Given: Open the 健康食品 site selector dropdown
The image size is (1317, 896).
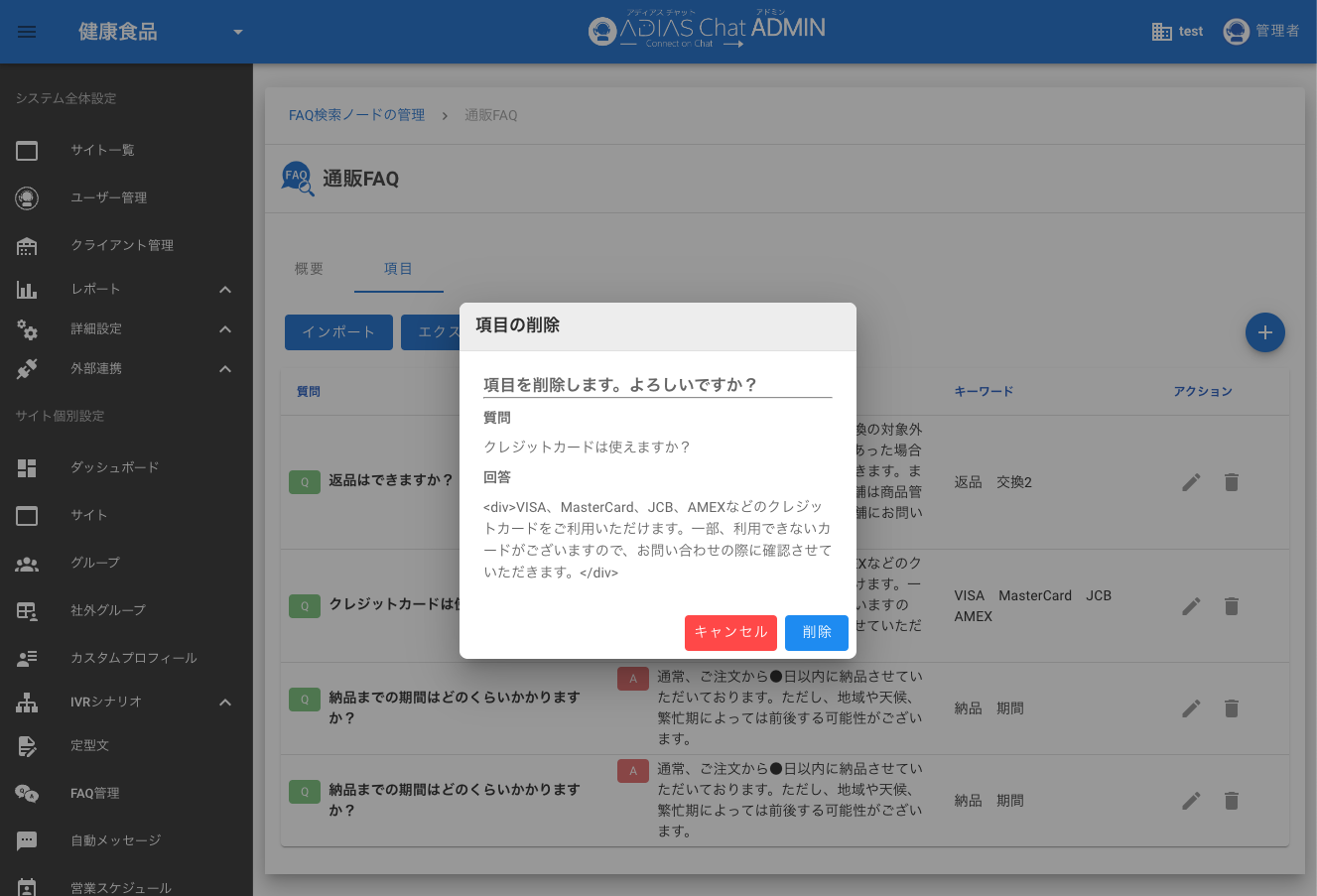Looking at the screenshot, I should 237,32.
